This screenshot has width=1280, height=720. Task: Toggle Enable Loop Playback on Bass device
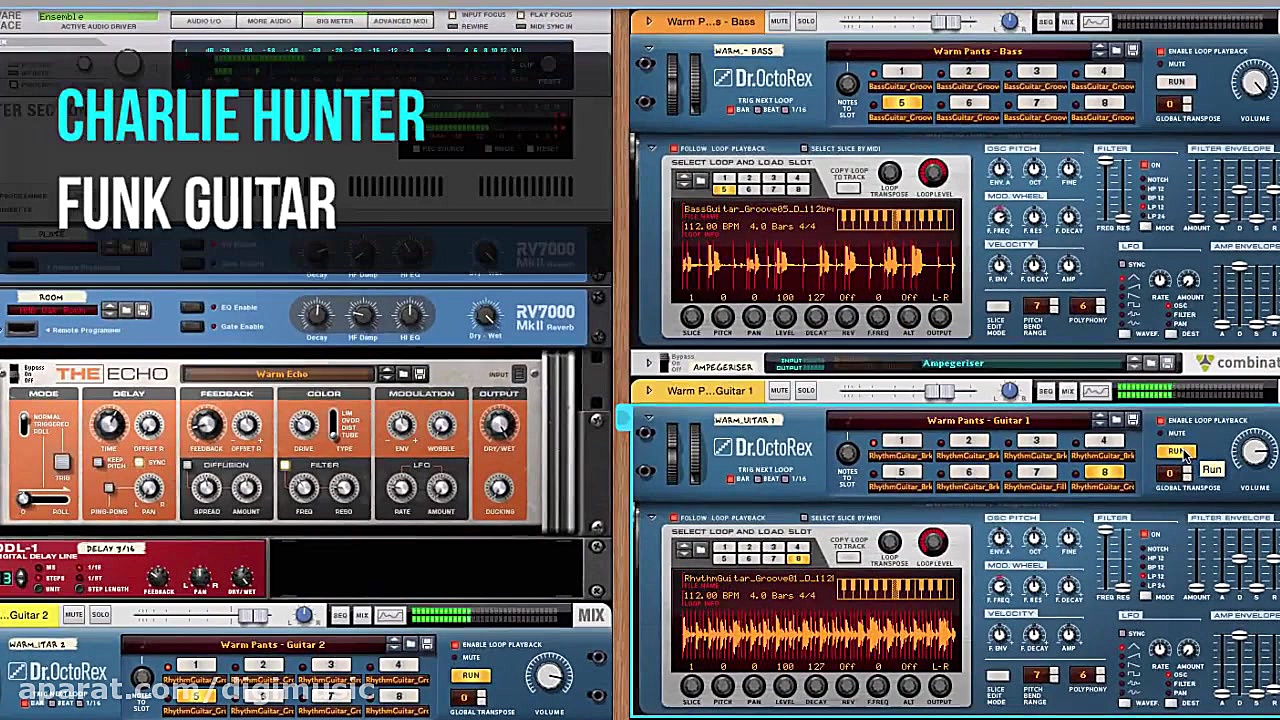(x=1161, y=51)
